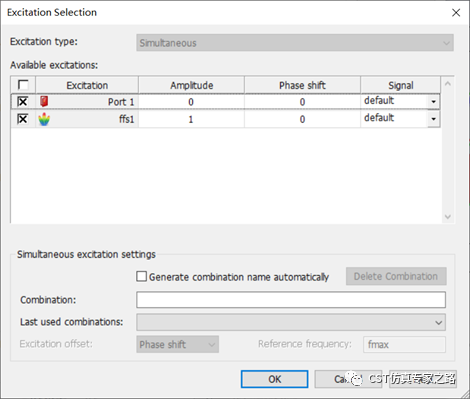470x399 pixels.
Task: Click inside the Combination text field
Action: (291, 300)
